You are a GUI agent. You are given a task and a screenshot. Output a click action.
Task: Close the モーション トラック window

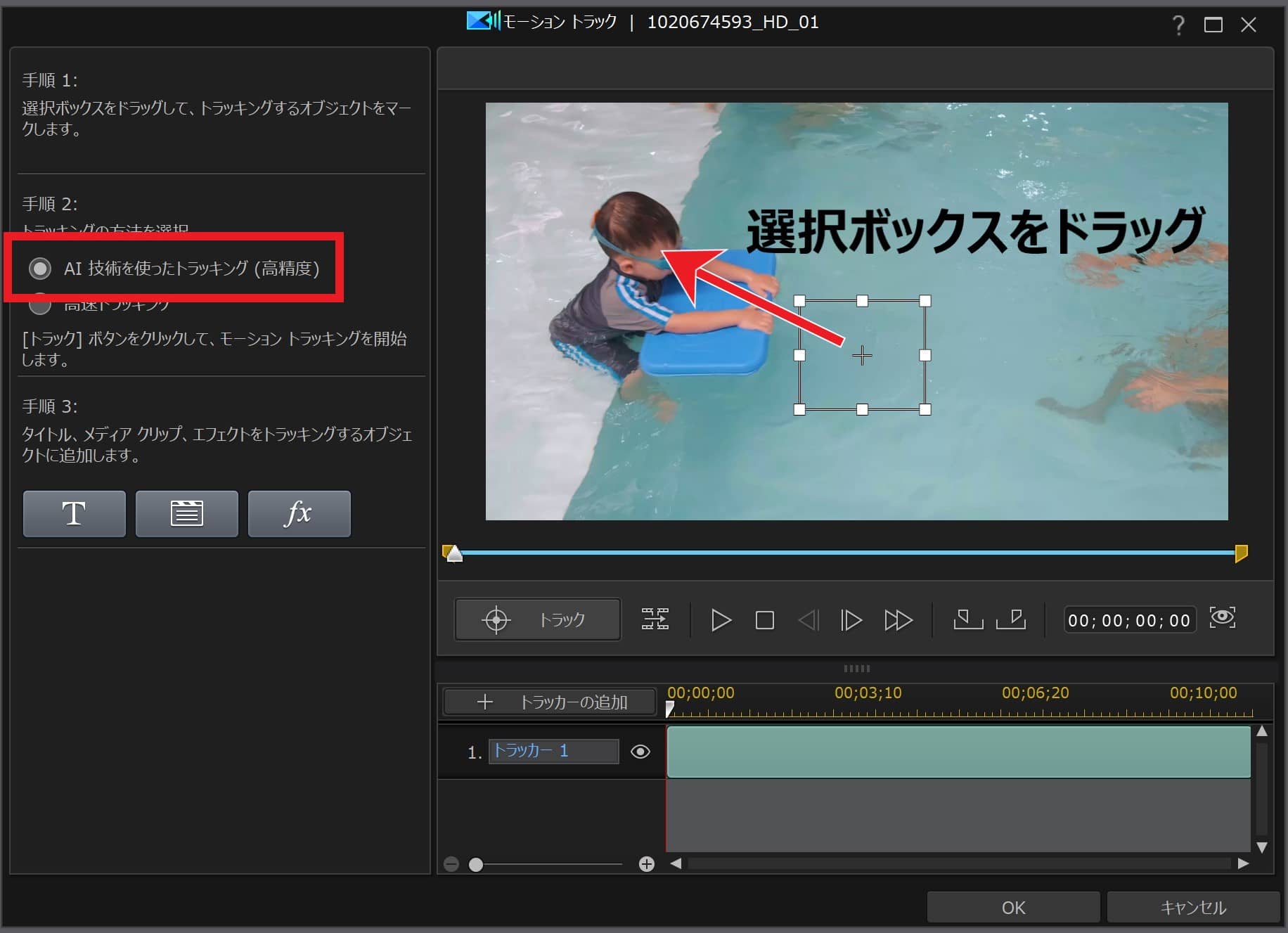(x=1249, y=25)
